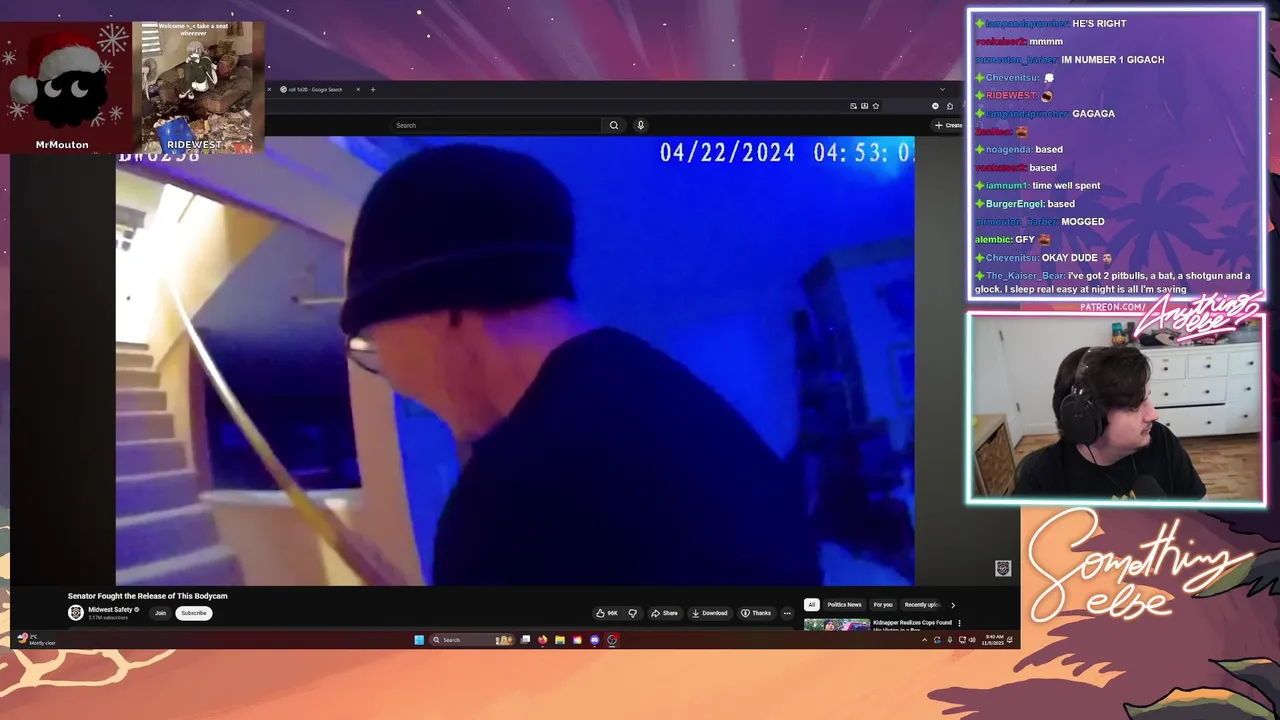Join Midwest Safety channel membership
Screen dimensions: 1280x720
160,613
